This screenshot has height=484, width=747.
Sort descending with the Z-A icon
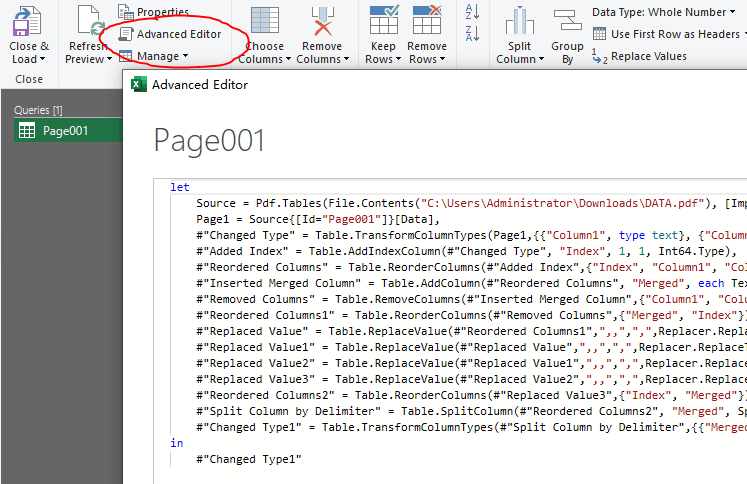pos(472,33)
